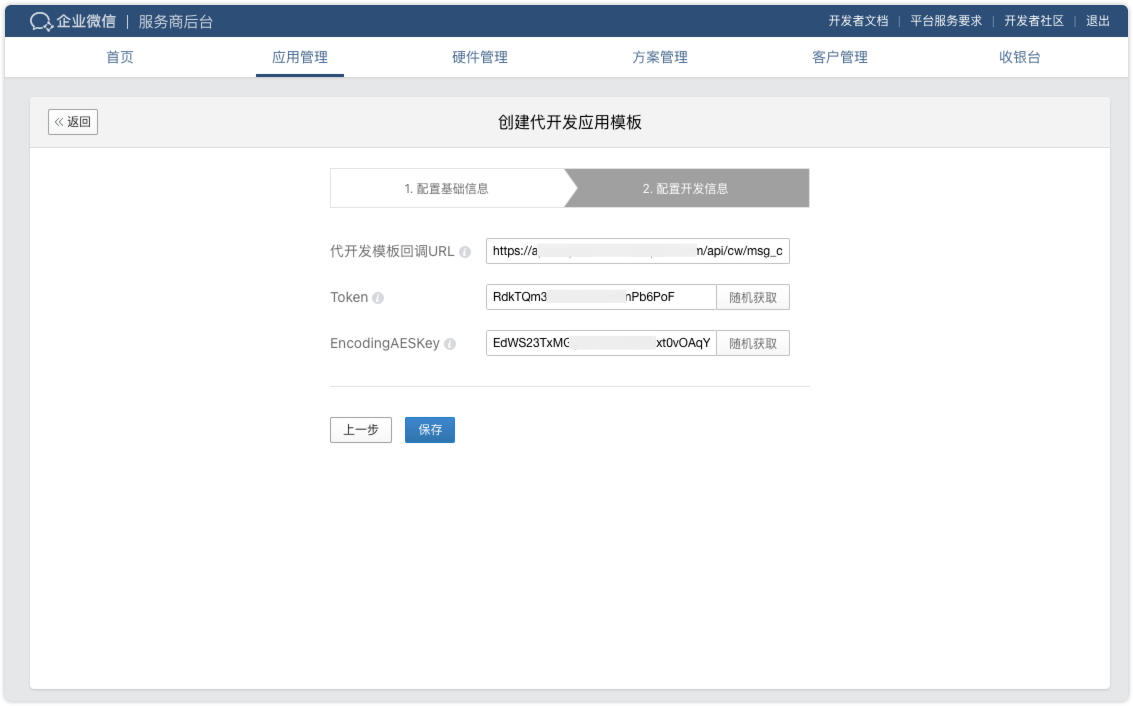Open the 首页 tab
Viewport: 1133px width, 706px height.
(x=120, y=57)
